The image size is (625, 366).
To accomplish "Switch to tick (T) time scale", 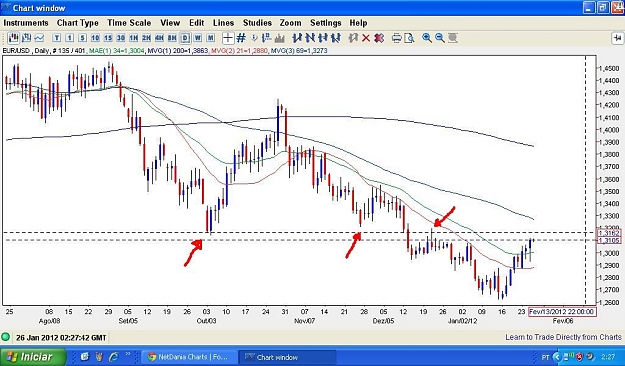I will (57, 38).
